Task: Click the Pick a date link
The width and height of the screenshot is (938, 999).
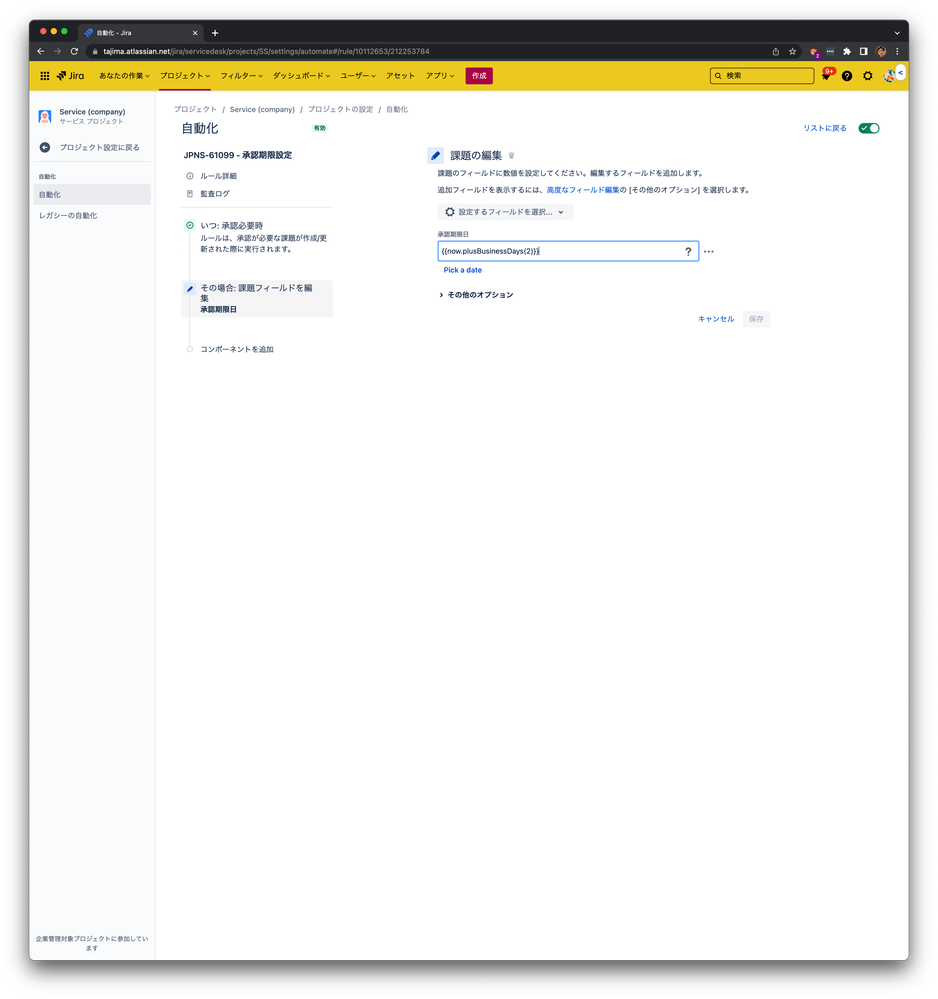Action: pos(462,269)
